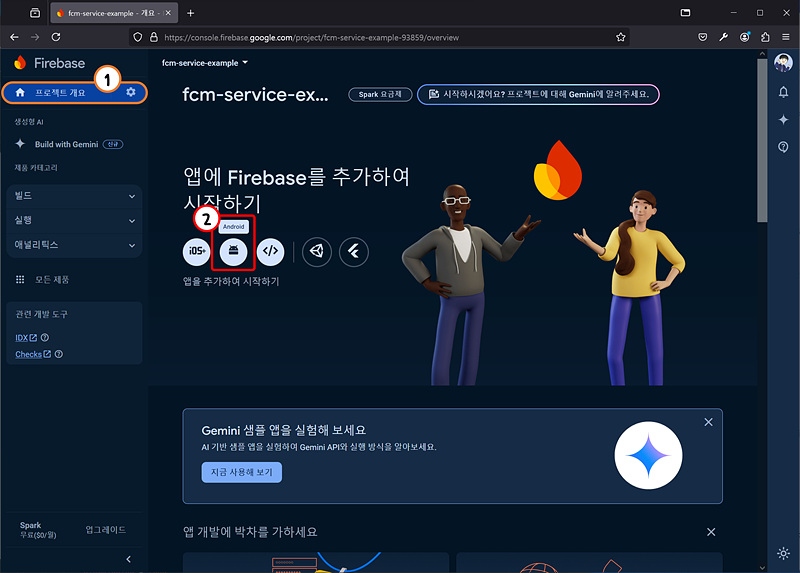Viewport: 800px width, 573px height.
Task: Open browser account profile icon
Action: coord(744,37)
